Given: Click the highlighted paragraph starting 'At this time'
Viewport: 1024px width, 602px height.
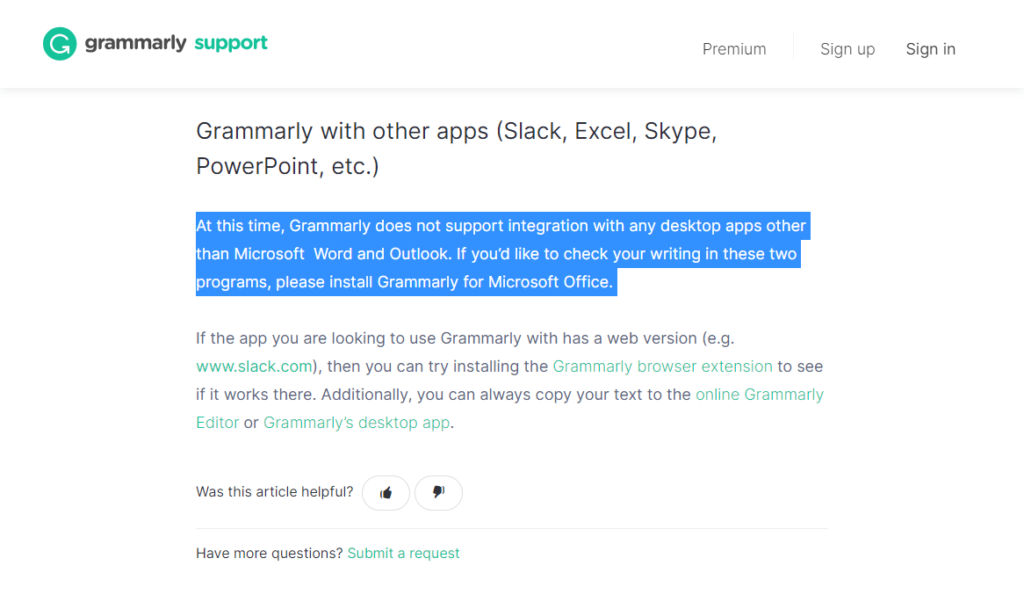Looking at the screenshot, I should tap(503, 254).
